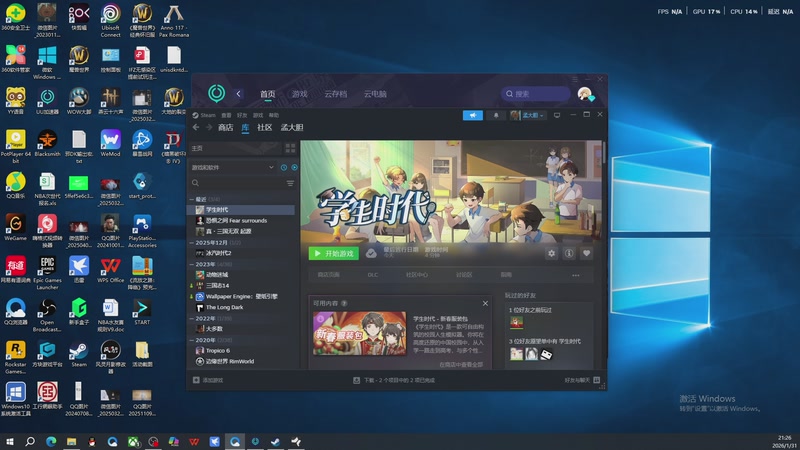
Task: Open Steam notifications bell
Action: [496, 115]
